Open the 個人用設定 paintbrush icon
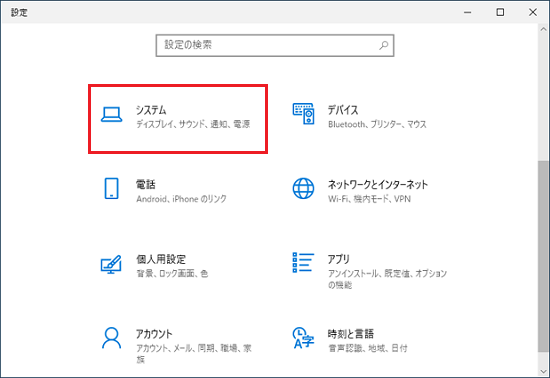 (x=111, y=264)
